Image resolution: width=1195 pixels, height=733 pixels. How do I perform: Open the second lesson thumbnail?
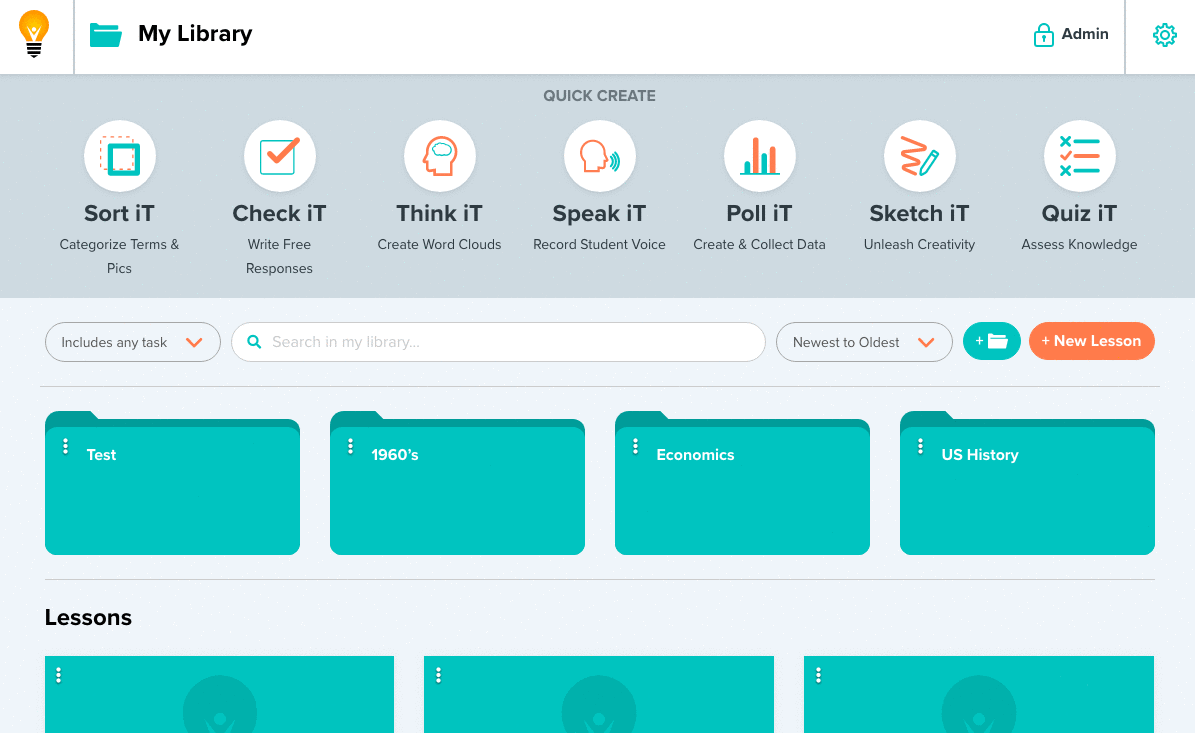tap(599, 694)
